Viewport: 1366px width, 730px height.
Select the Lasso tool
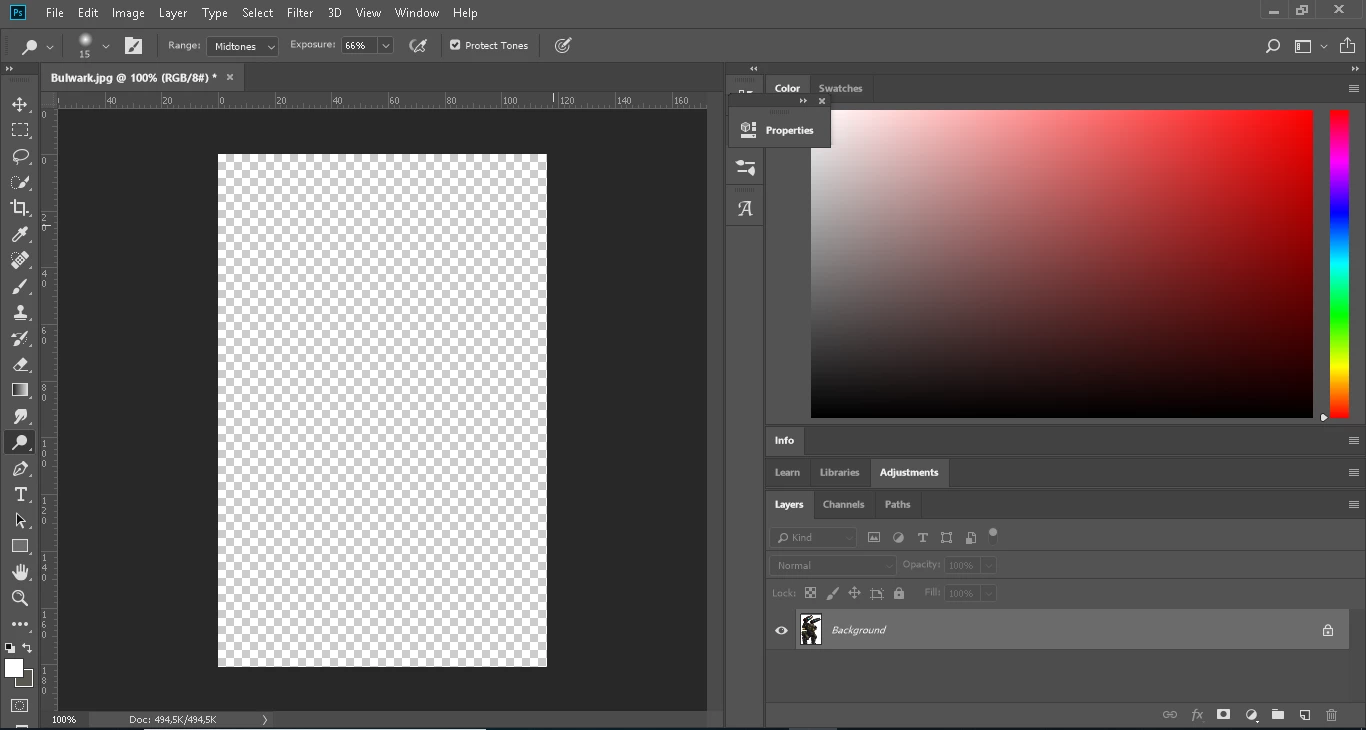click(x=20, y=157)
